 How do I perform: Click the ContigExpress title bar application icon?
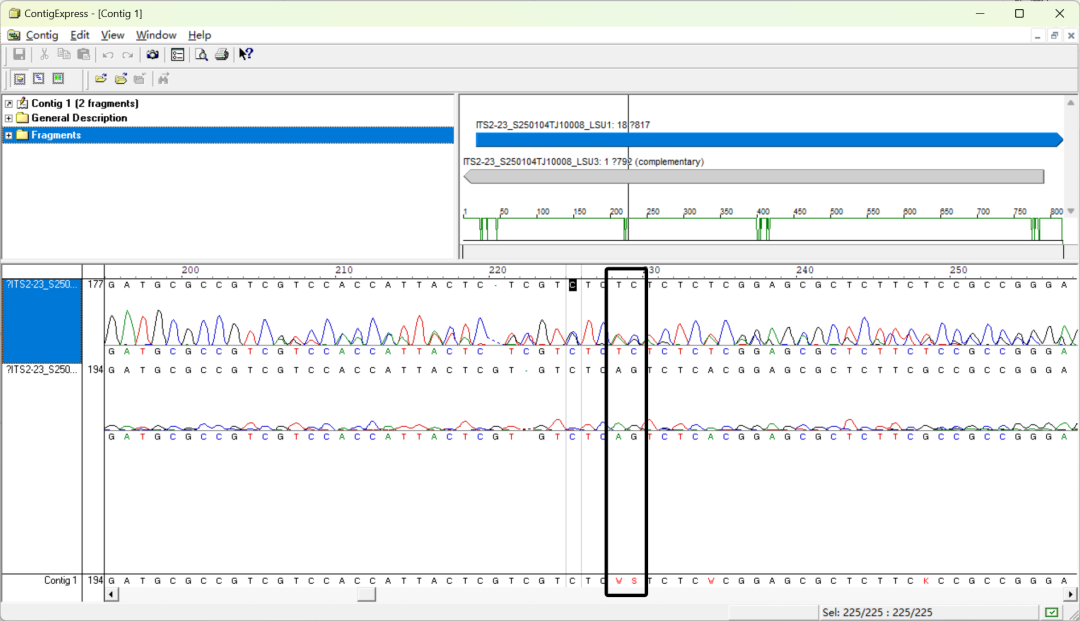pos(14,13)
